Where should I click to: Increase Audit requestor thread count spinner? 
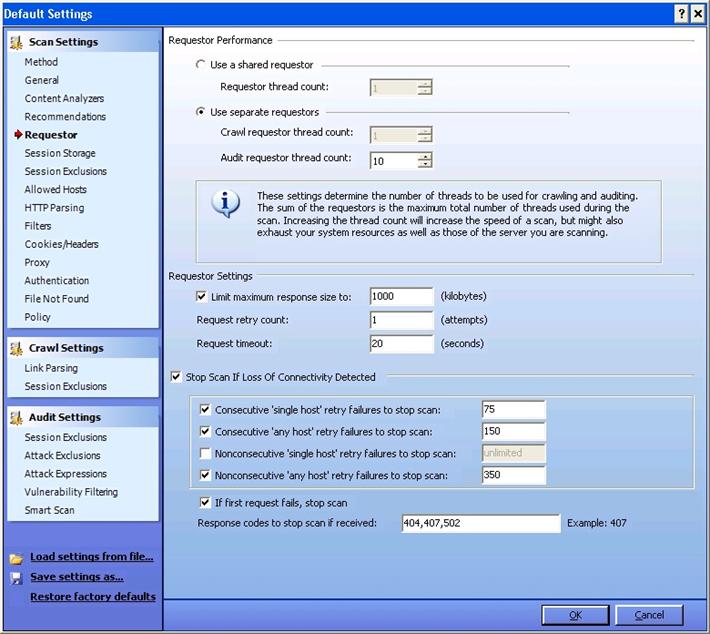tap(425, 156)
